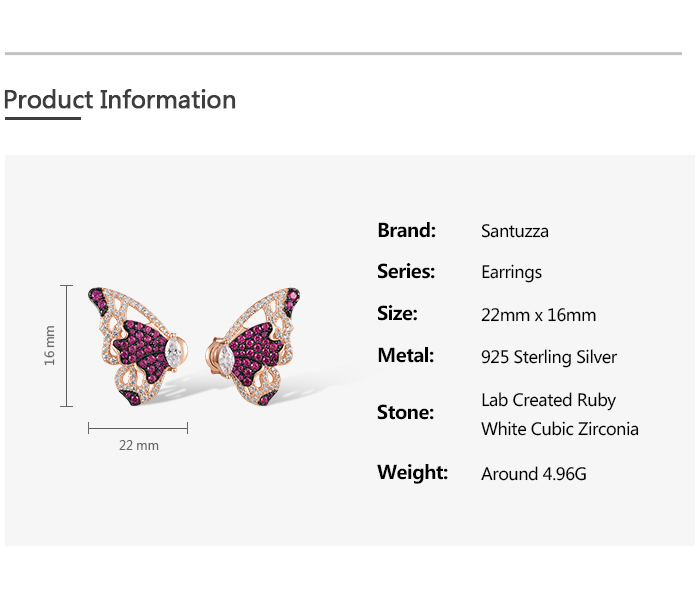700x596 pixels.
Task: Click the Product Information heading
Action: click(120, 100)
